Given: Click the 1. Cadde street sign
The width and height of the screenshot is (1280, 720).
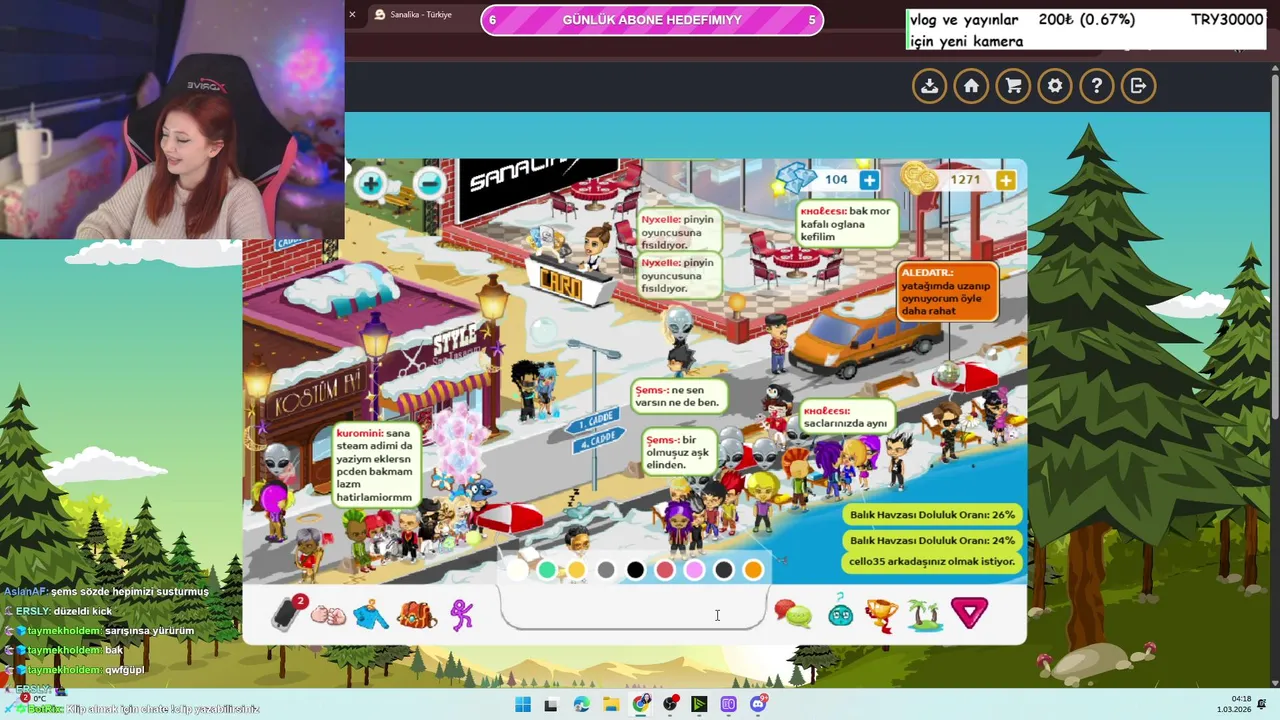Looking at the screenshot, I should point(594,423).
